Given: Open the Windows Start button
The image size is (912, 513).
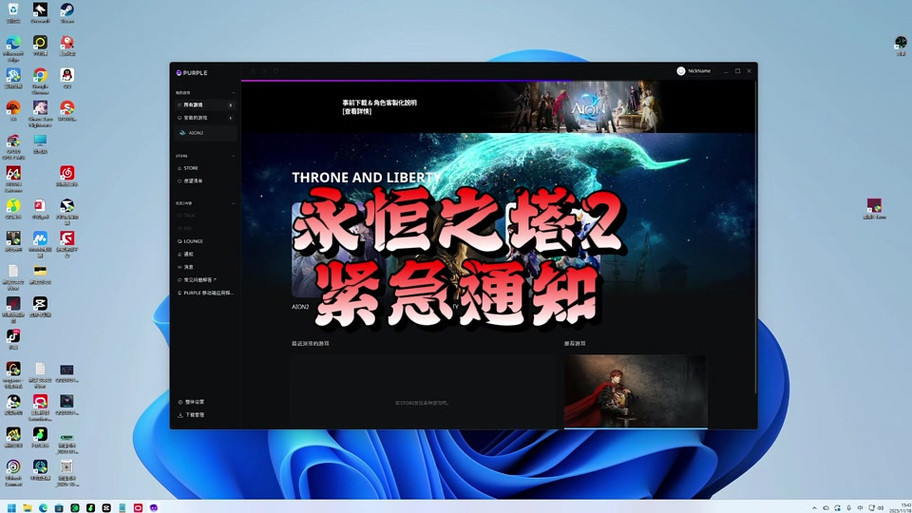Looking at the screenshot, I should 11,508.
